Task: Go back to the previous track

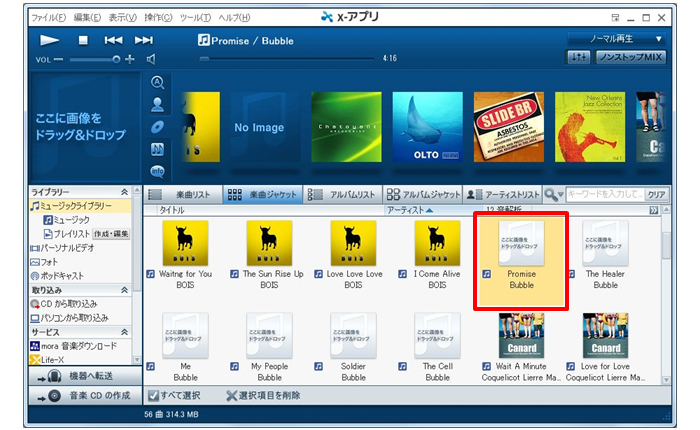Action: tap(113, 40)
